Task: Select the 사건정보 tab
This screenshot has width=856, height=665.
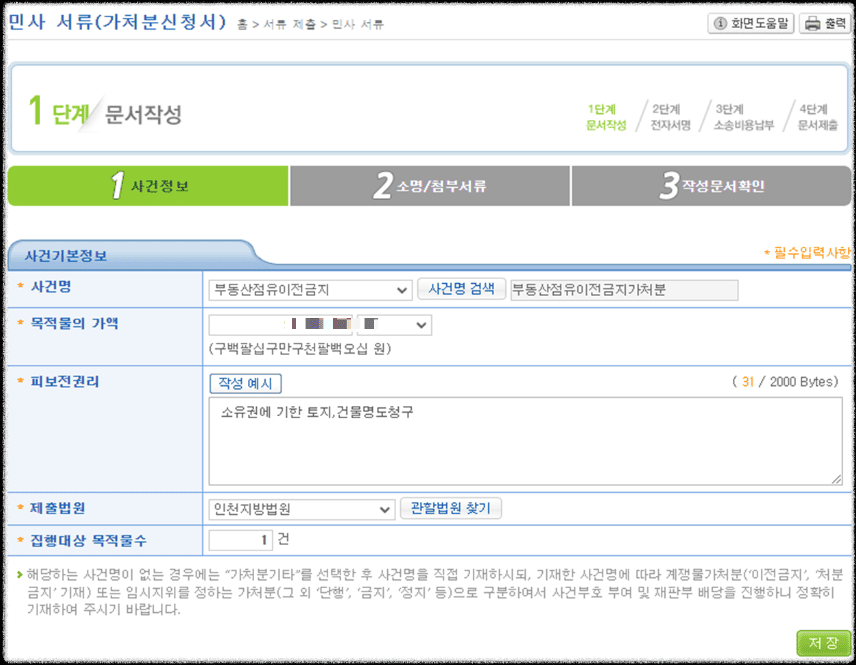Action: 147,185
